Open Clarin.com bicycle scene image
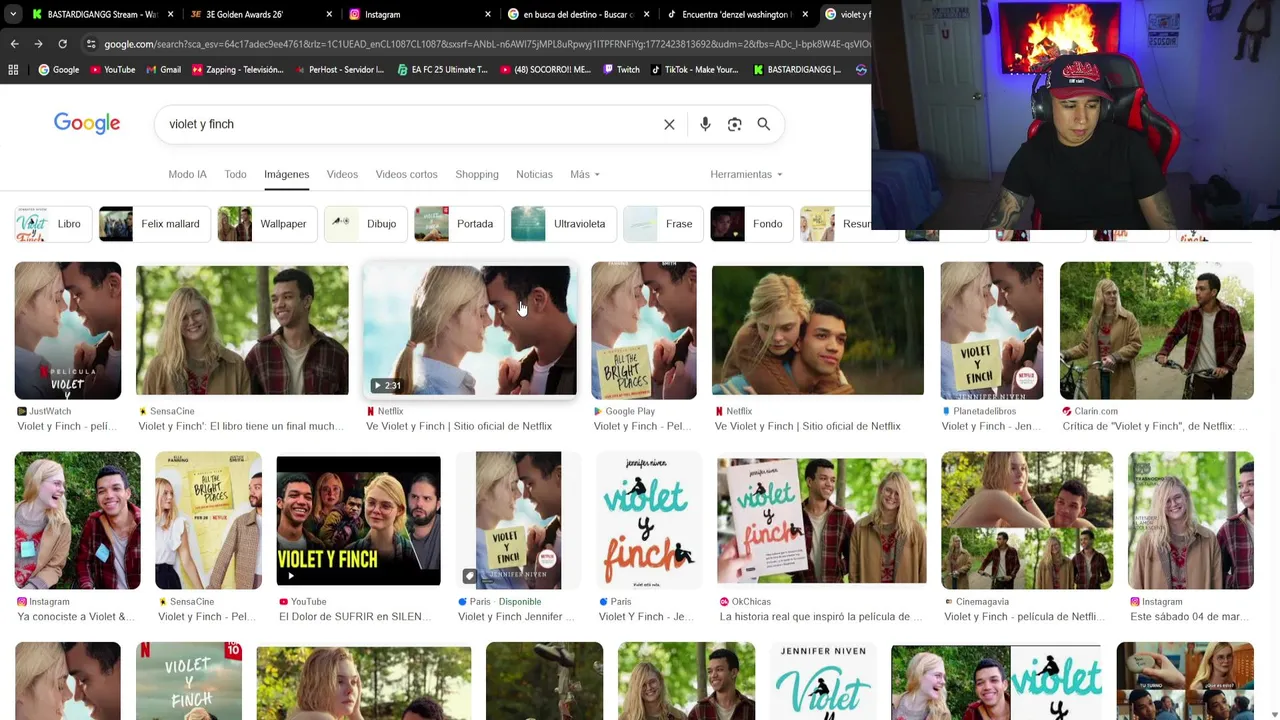 pyautogui.click(x=1157, y=331)
